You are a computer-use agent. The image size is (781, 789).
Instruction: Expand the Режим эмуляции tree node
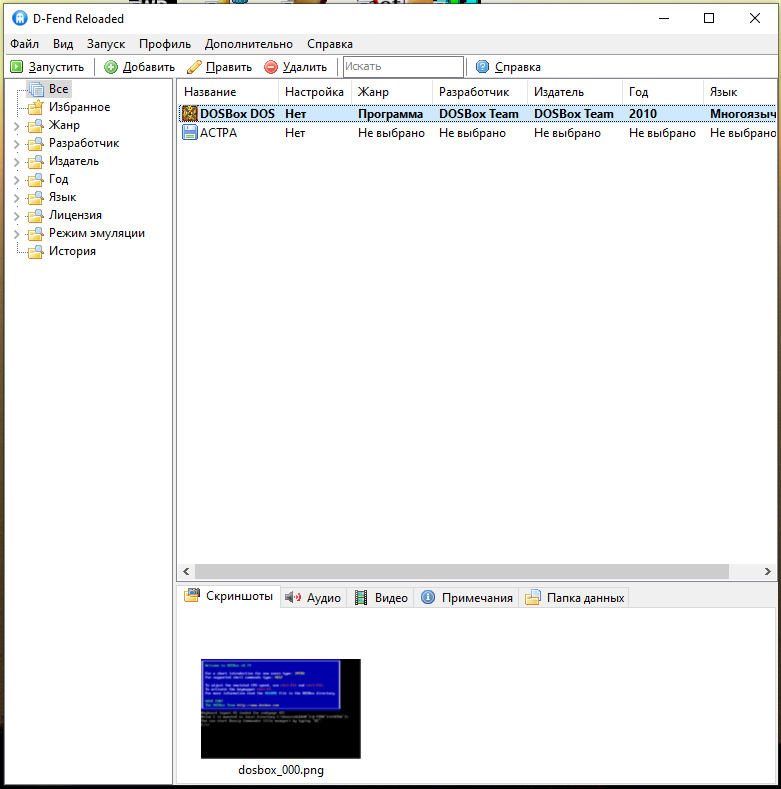click(17, 234)
